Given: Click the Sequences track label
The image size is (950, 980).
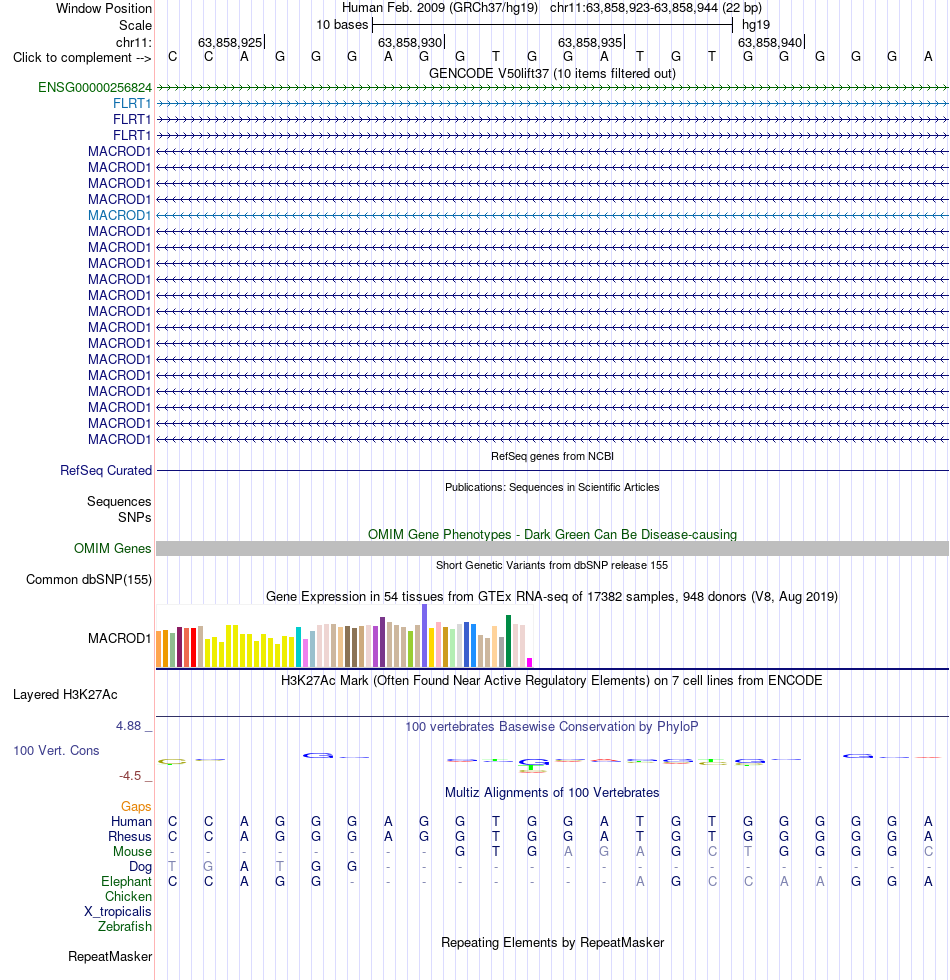Looking at the screenshot, I should click(x=119, y=501).
